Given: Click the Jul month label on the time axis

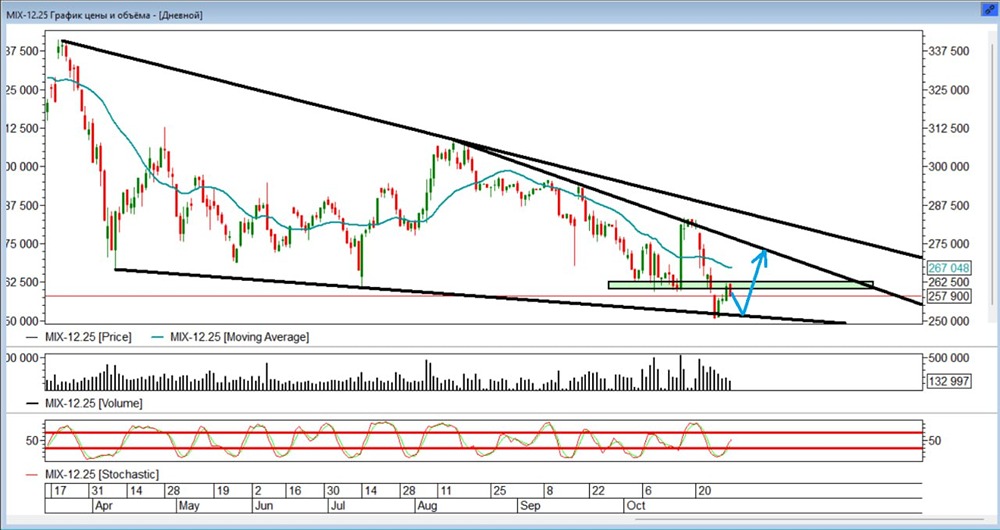Looking at the screenshot, I should click(x=338, y=506).
